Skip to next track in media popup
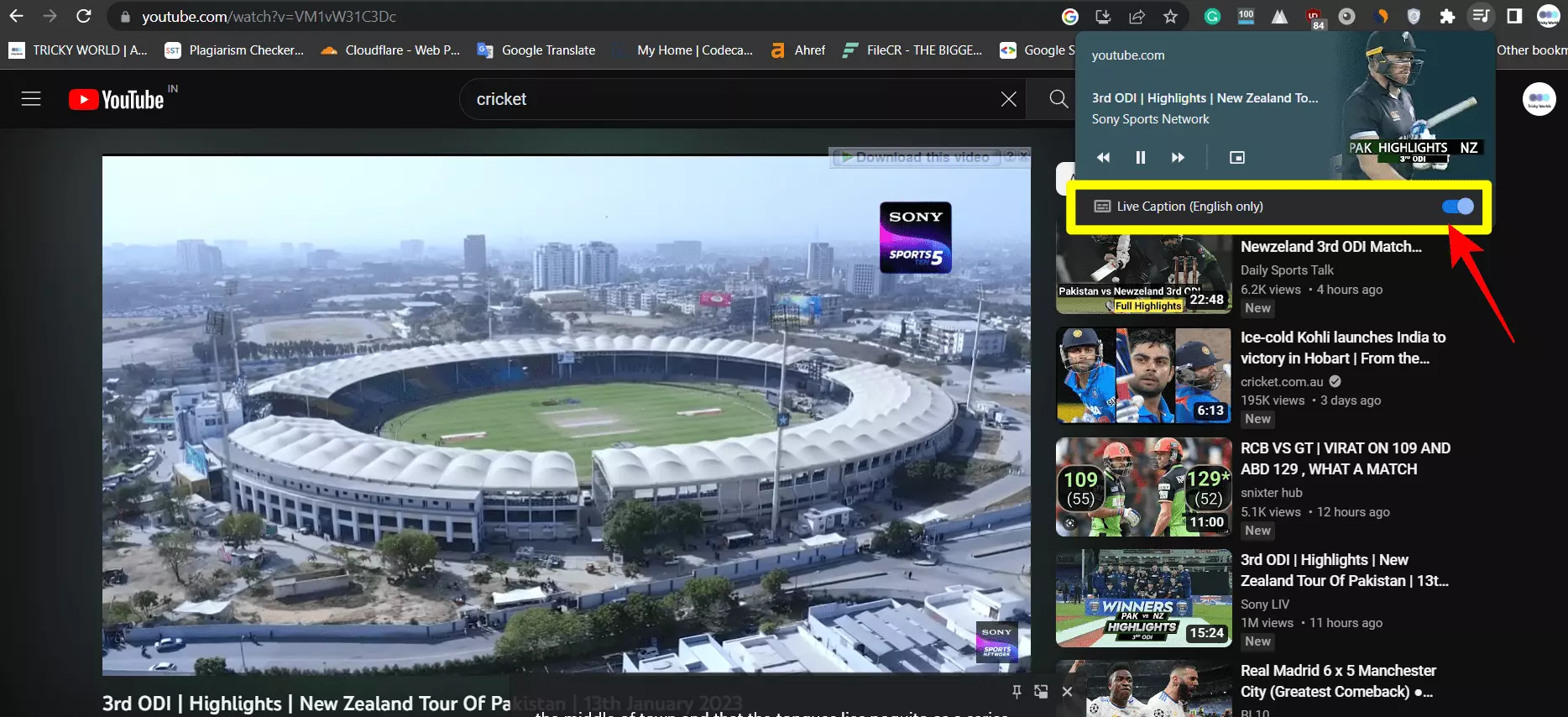This screenshot has height=717, width=1568. (x=1178, y=157)
